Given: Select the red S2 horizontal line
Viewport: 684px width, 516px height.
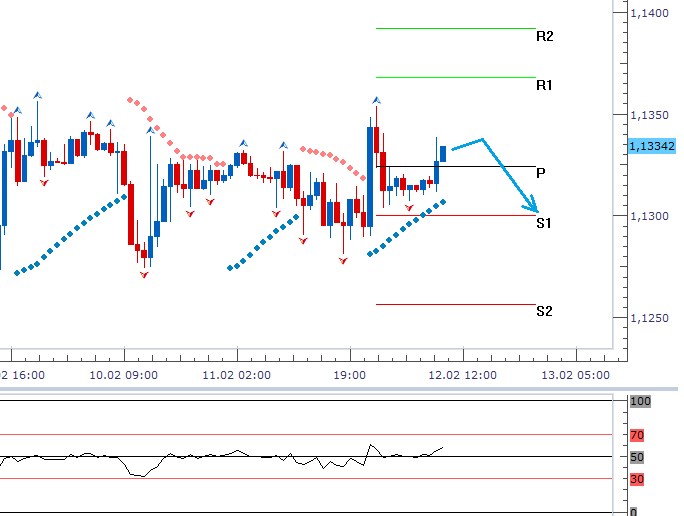Looking at the screenshot, I should [x=455, y=304].
